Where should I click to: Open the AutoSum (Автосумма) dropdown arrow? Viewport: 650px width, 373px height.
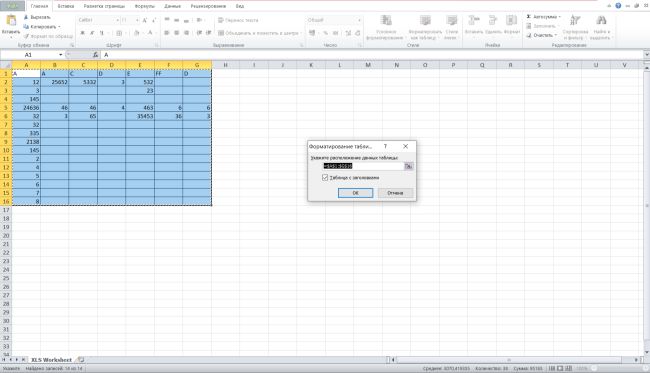point(559,17)
